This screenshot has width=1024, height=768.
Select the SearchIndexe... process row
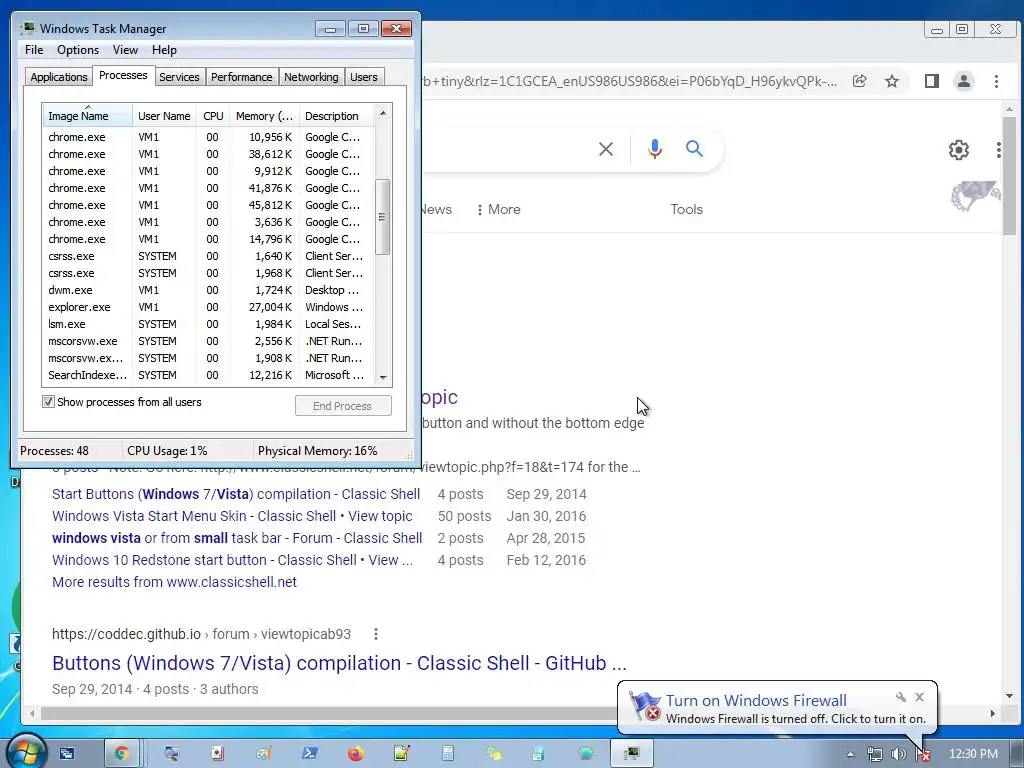tap(208, 375)
